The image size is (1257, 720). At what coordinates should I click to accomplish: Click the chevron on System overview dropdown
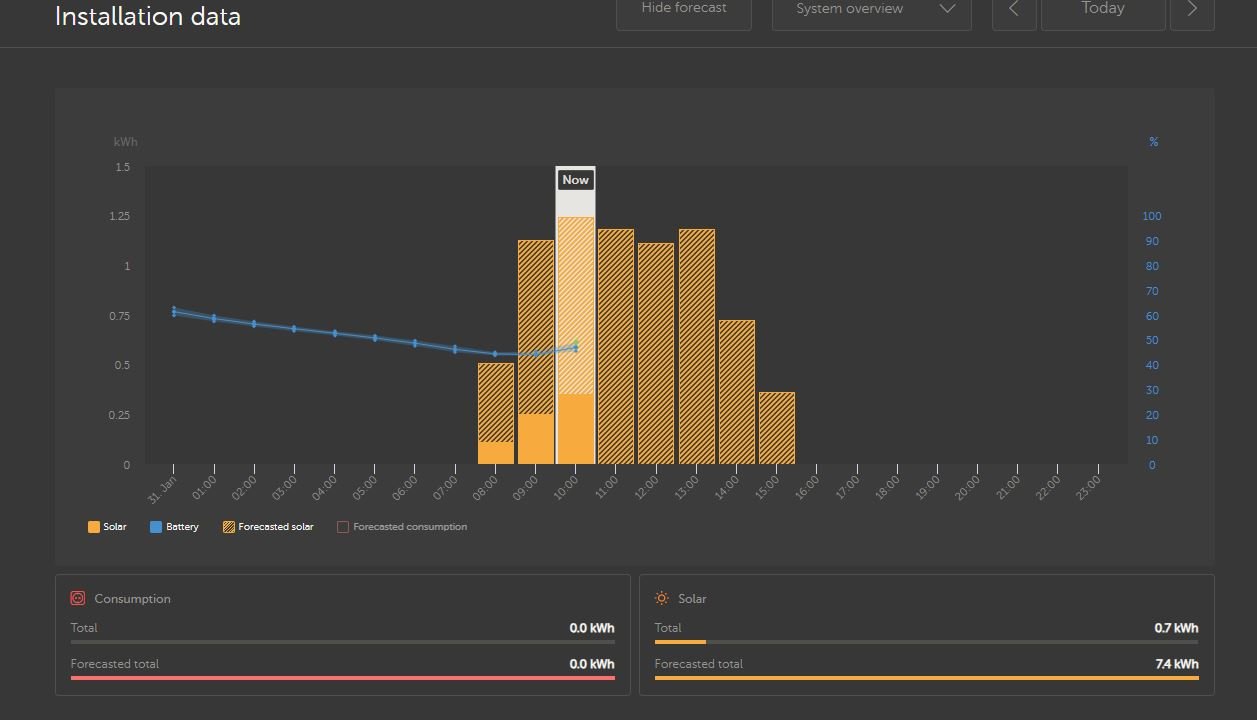point(947,9)
